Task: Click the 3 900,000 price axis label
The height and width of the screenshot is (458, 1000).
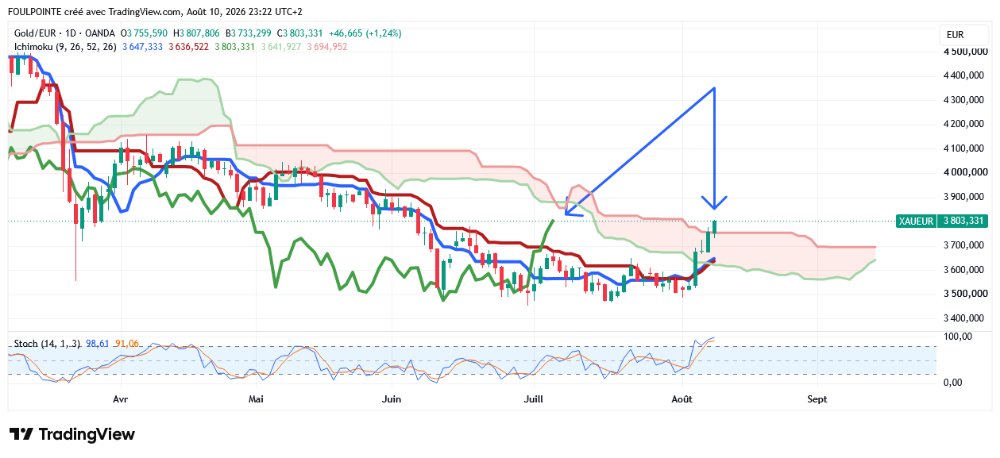Action: coord(964,197)
